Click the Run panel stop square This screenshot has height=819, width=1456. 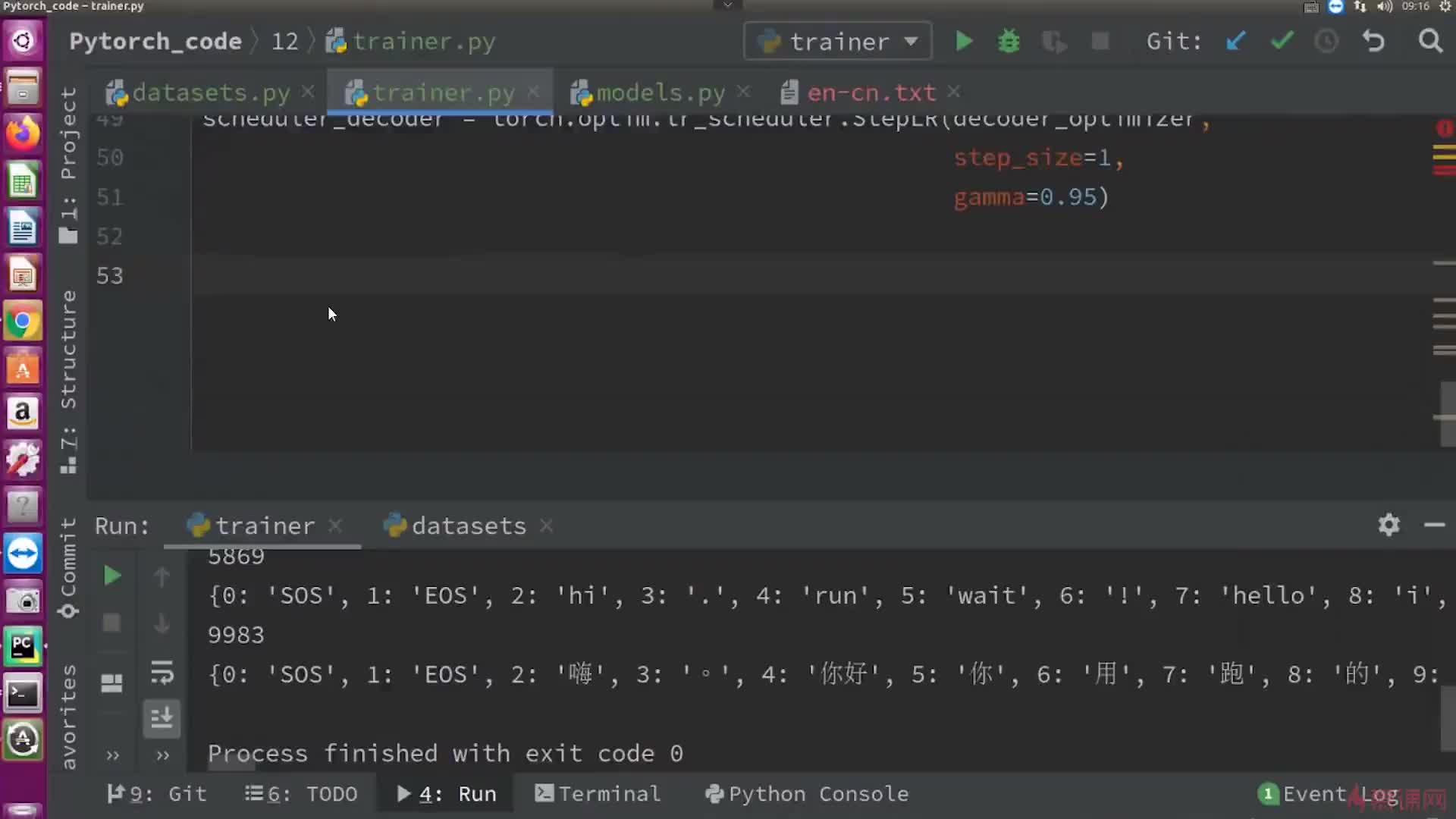coord(111,623)
